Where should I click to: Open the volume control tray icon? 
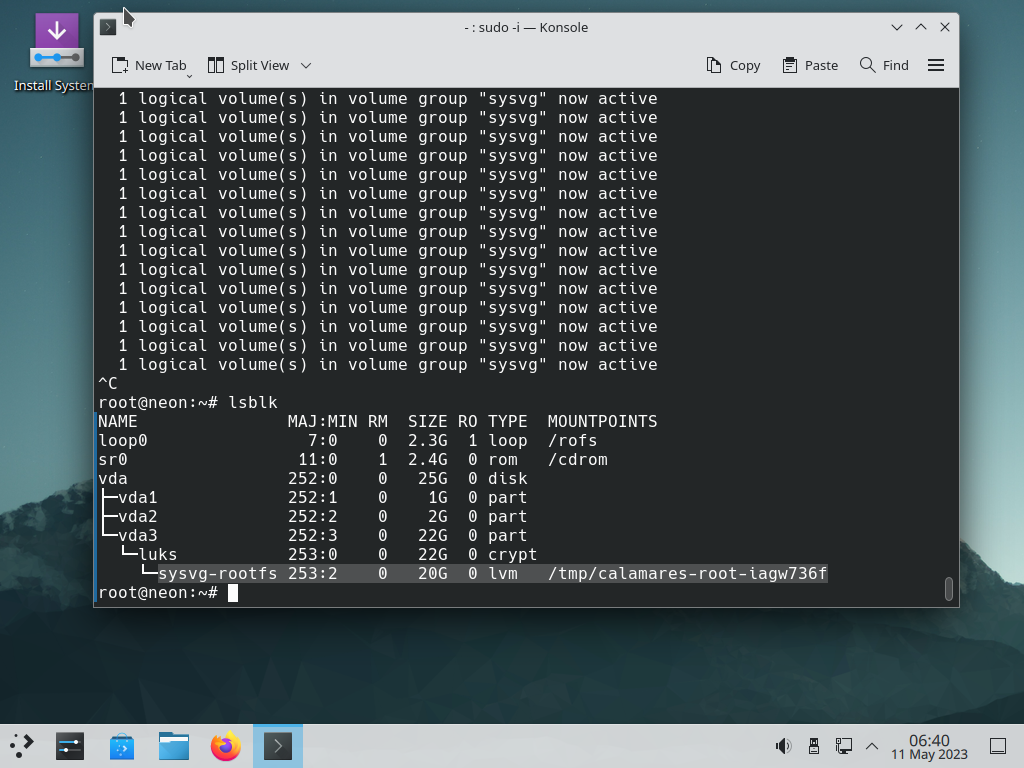(x=783, y=746)
